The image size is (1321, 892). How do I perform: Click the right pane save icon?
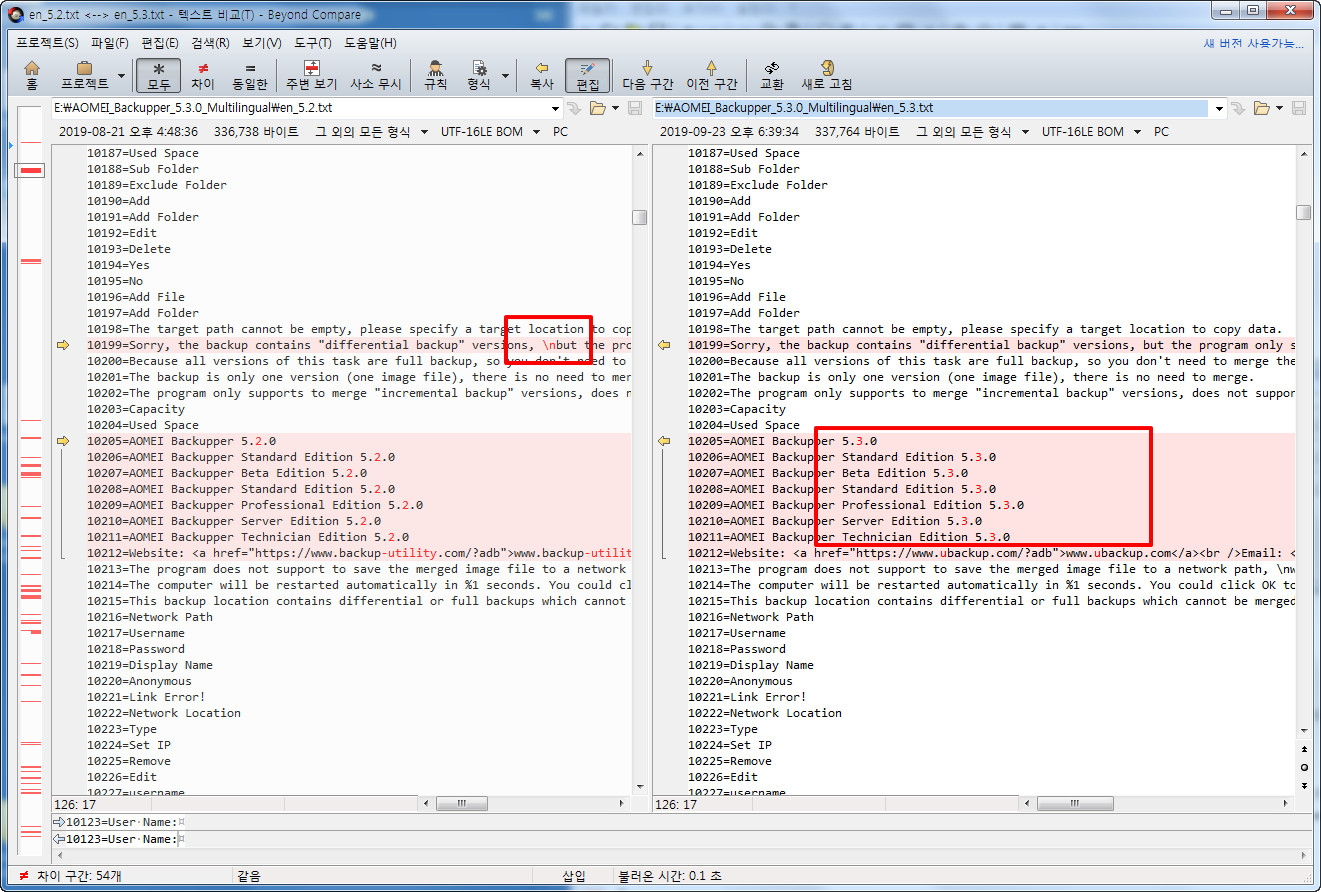(x=1299, y=108)
